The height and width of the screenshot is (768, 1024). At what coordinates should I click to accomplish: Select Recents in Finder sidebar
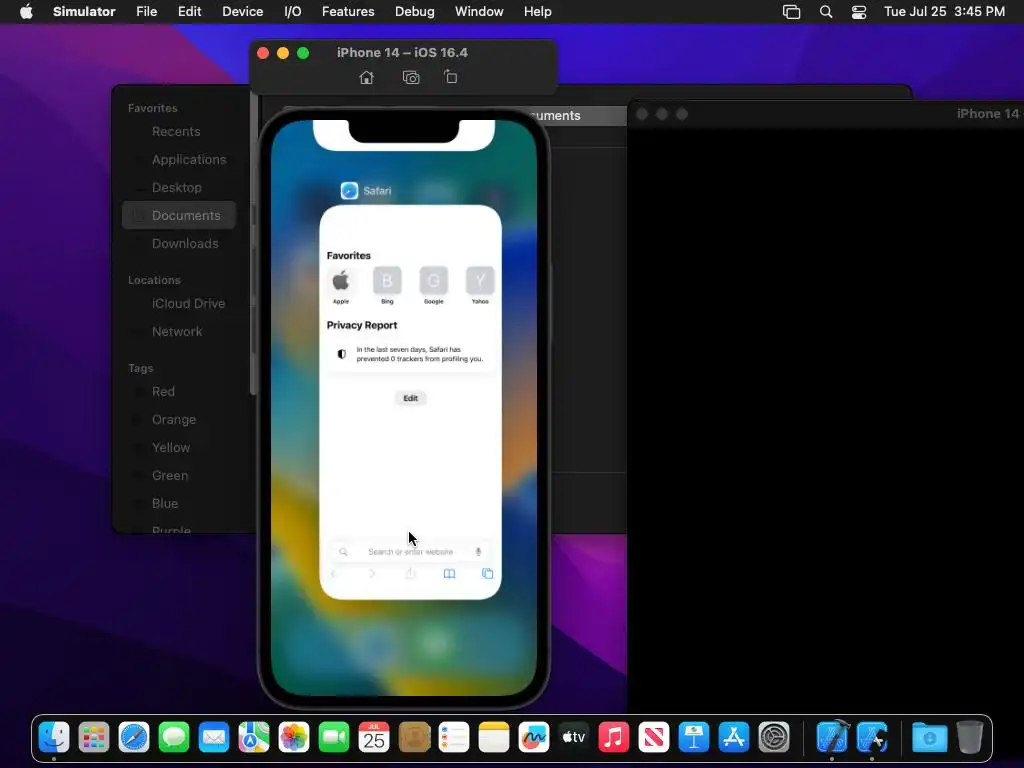click(176, 131)
